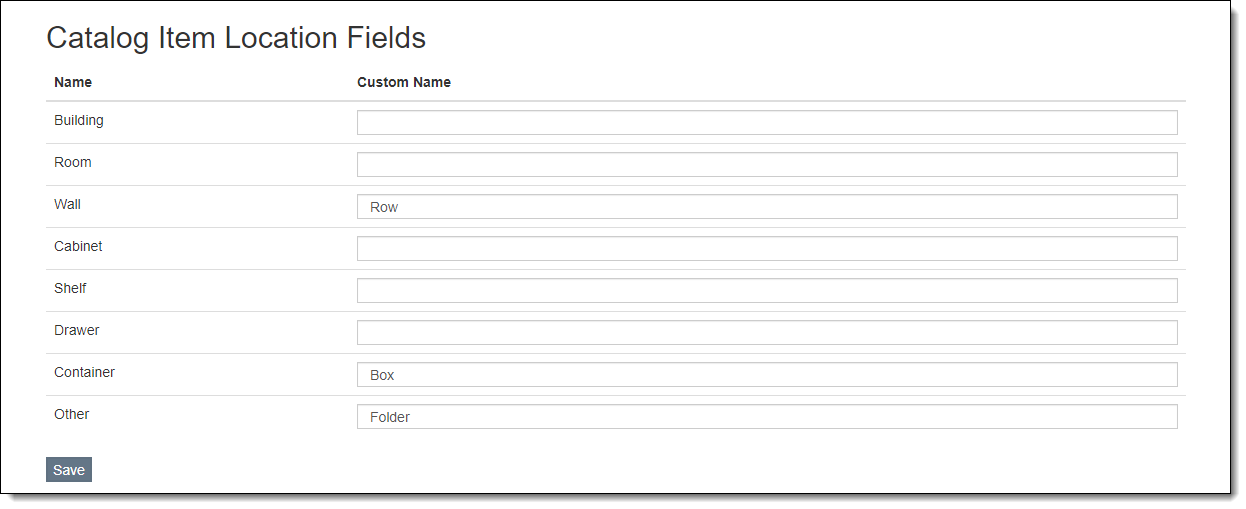Click the Wall row label

point(68,204)
